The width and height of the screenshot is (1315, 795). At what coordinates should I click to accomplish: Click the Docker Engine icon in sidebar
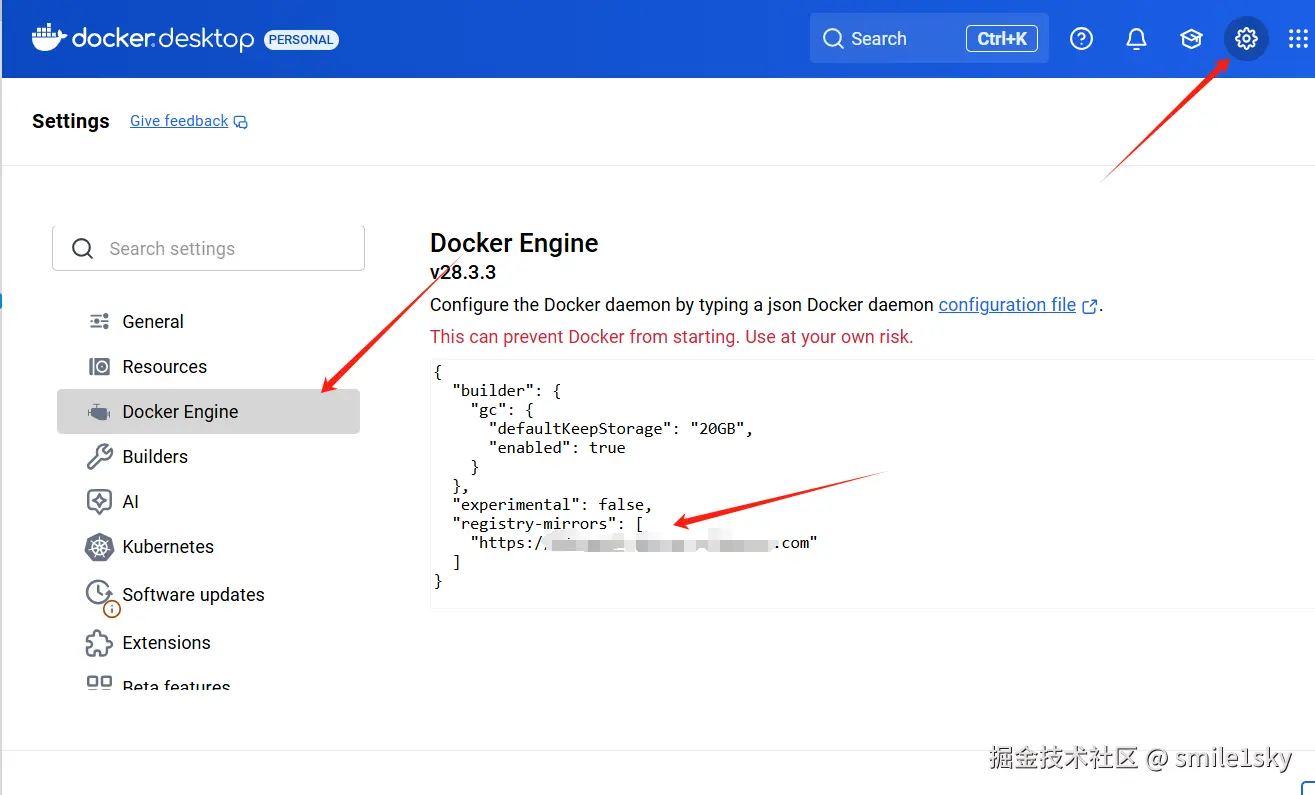pos(99,412)
